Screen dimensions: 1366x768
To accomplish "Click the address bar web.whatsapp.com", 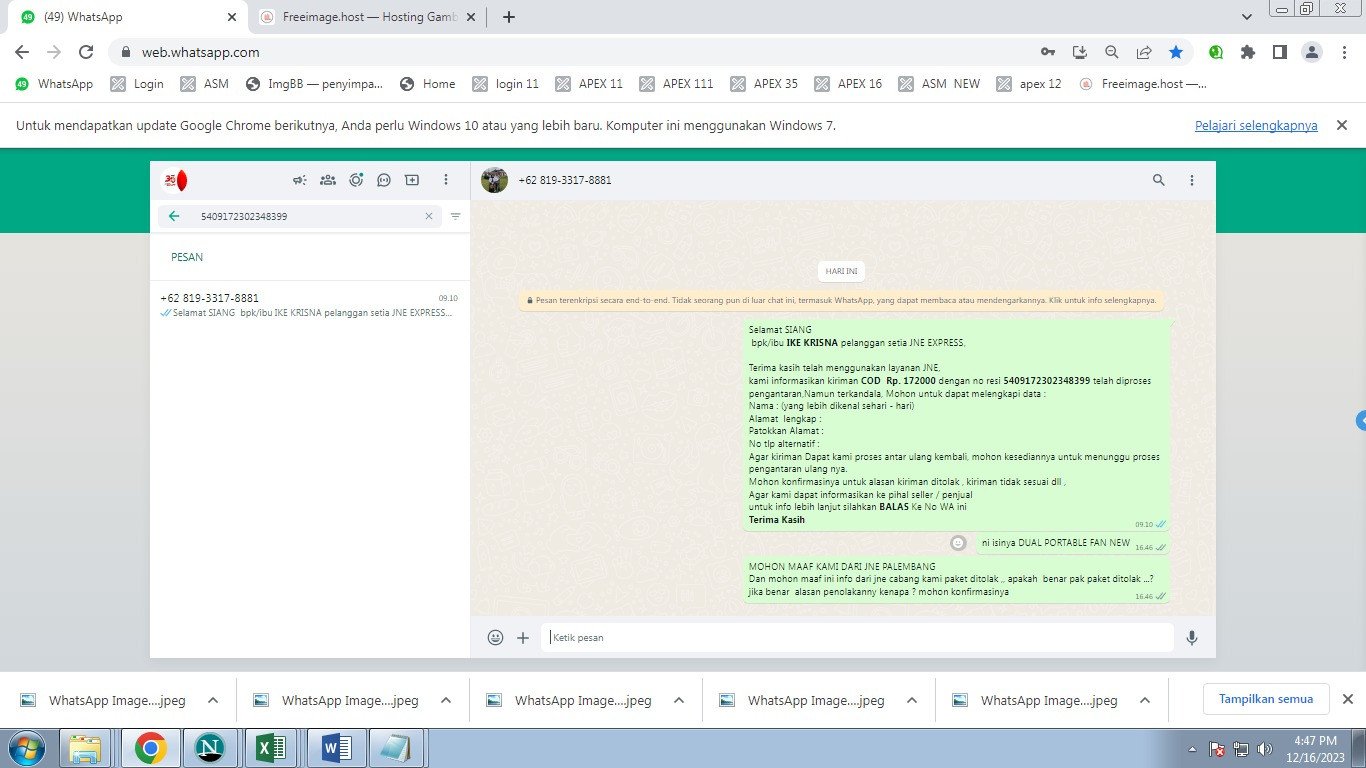I will coord(200,52).
